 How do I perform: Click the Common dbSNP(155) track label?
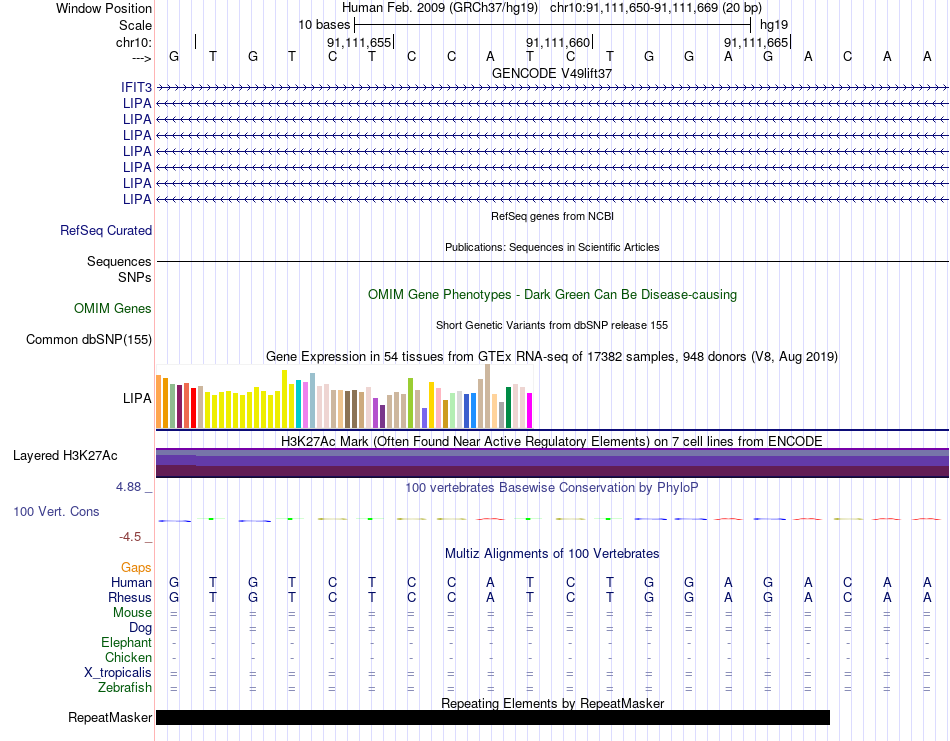89,339
